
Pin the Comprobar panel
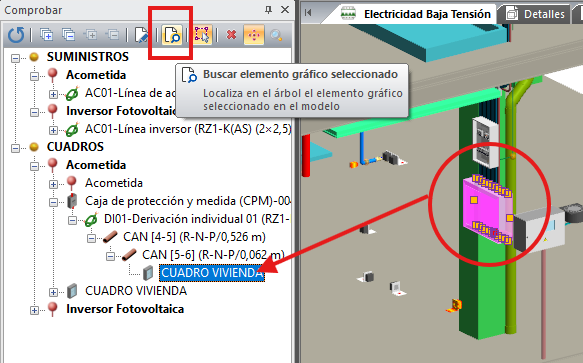268,10
